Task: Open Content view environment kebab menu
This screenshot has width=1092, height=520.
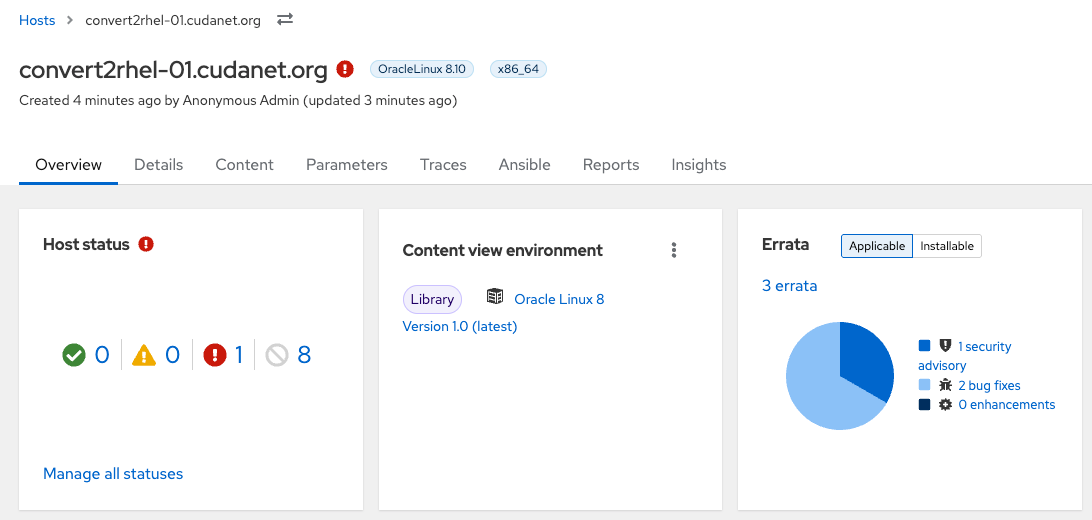Action: [x=673, y=250]
